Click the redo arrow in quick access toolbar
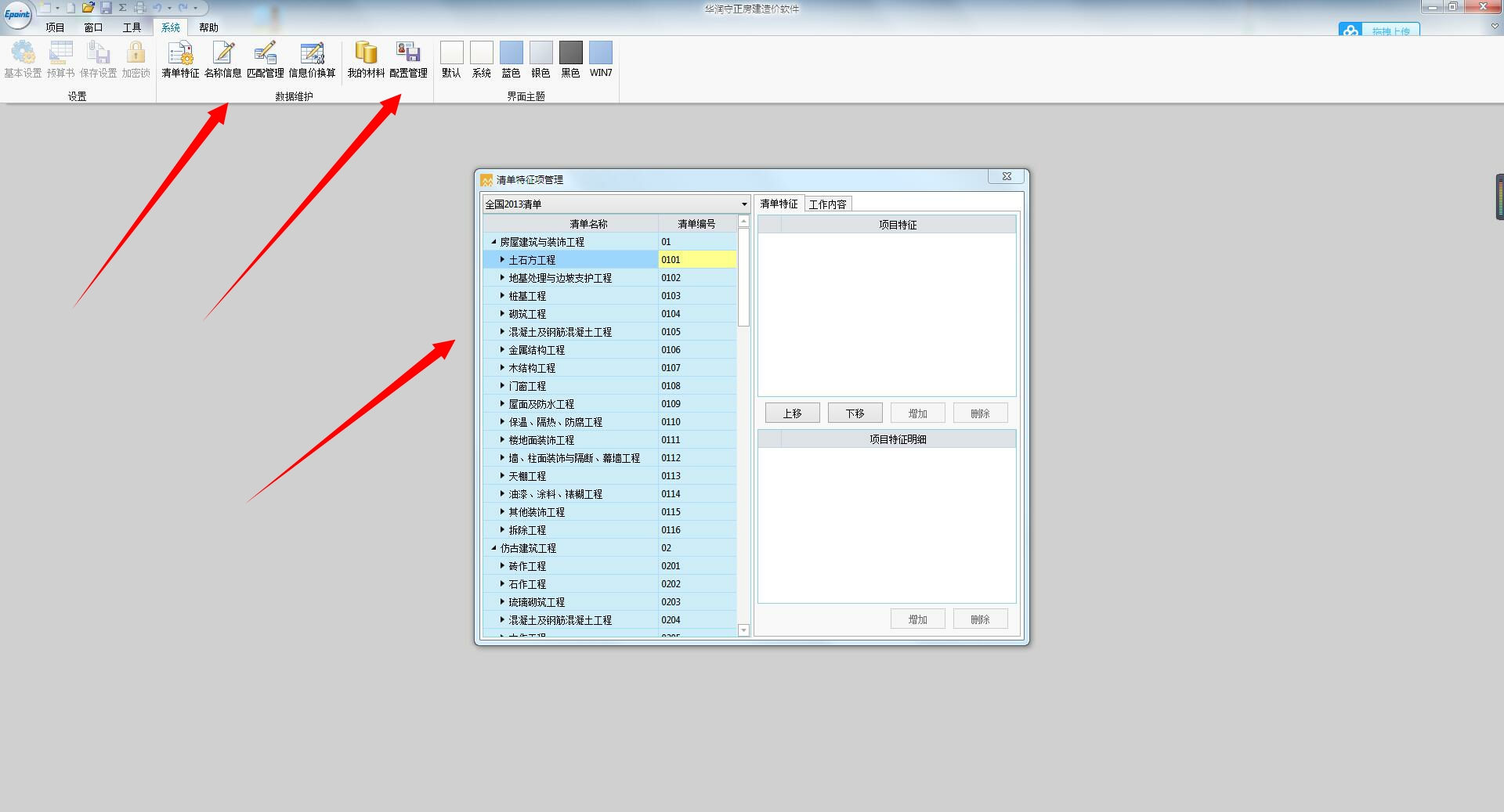 coord(183,8)
